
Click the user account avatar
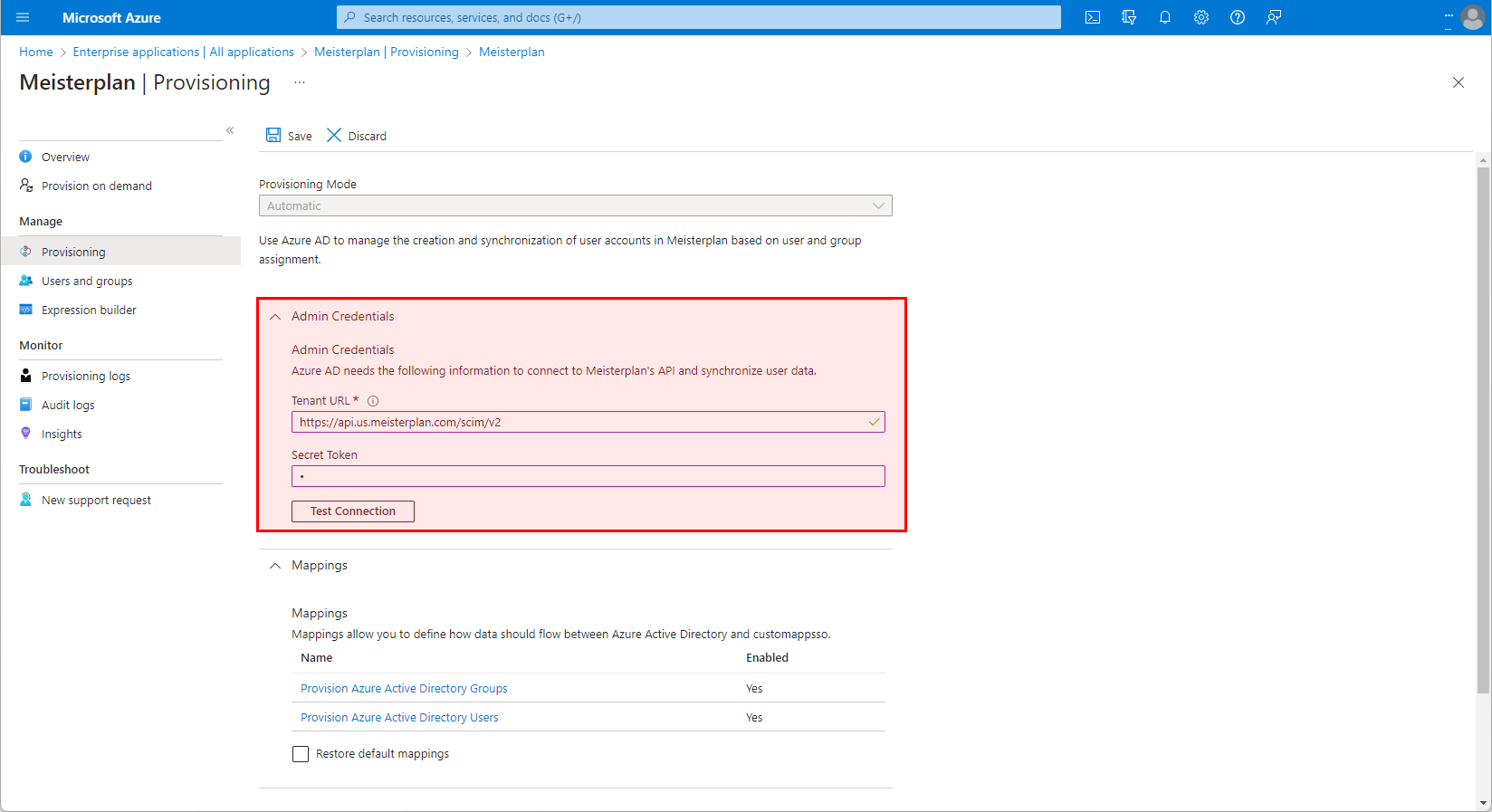tap(1473, 17)
